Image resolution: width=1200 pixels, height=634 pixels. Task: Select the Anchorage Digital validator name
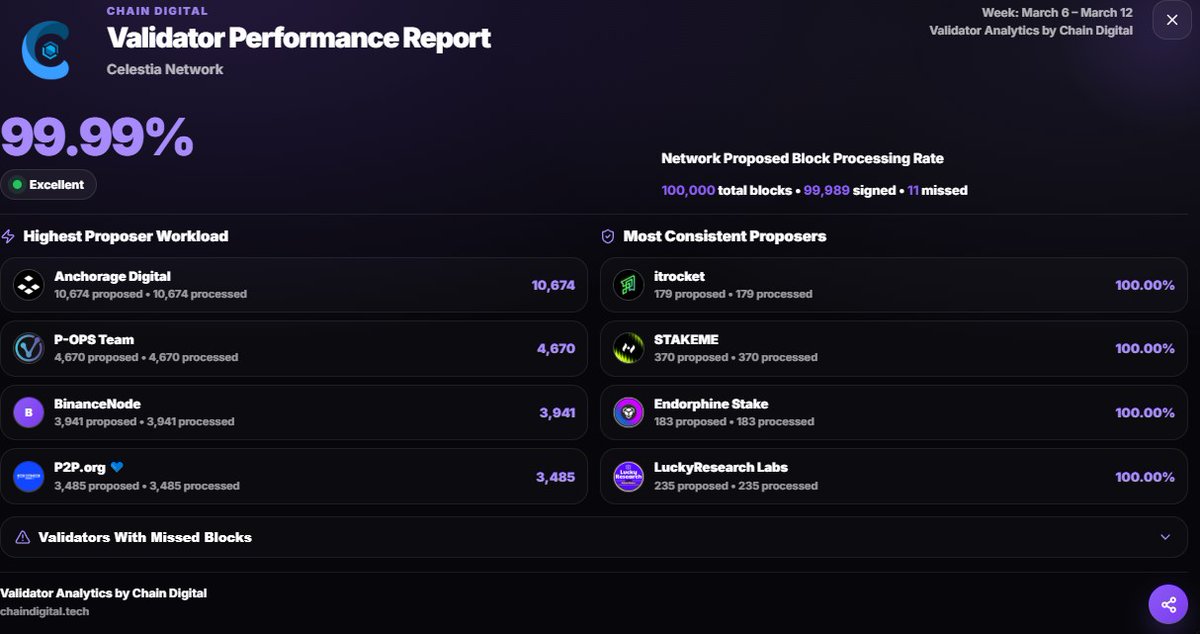[x=112, y=276]
